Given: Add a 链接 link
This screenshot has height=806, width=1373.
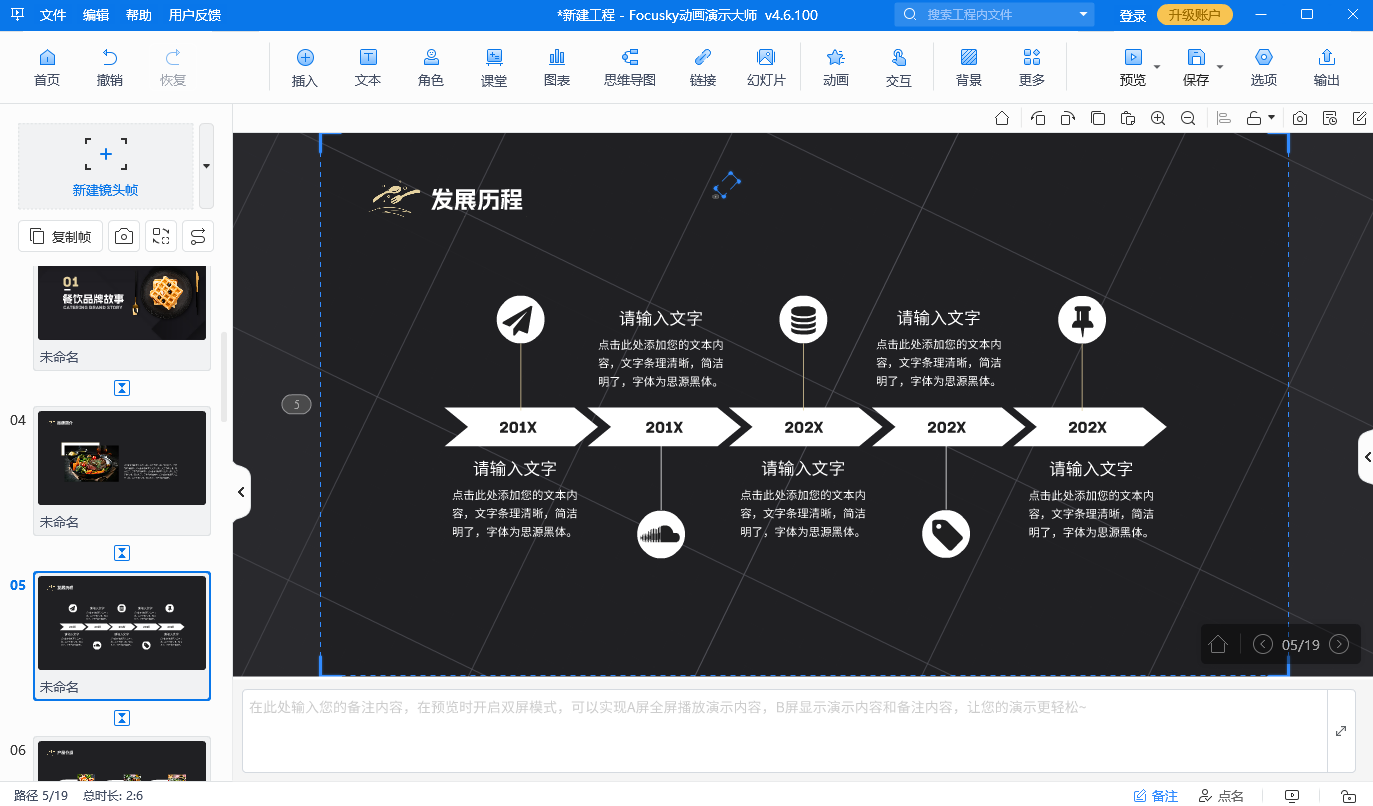Looking at the screenshot, I should coord(703,67).
